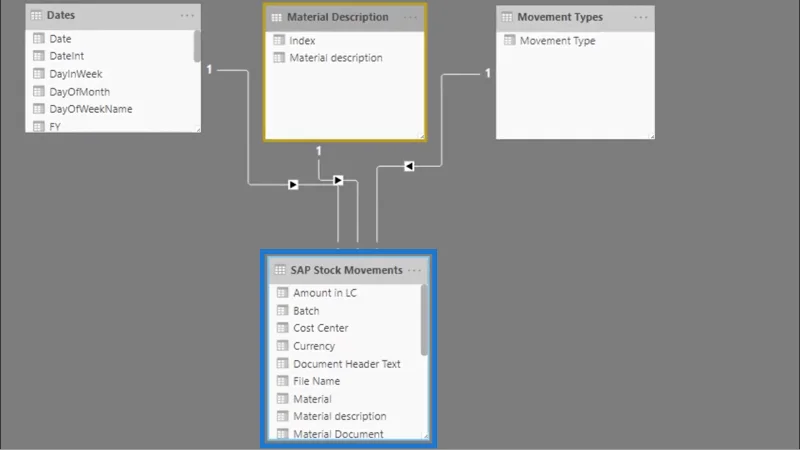Click the SAP Stock Movements table title
This screenshot has width=800, height=450.
pyautogui.click(x=346, y=270)
